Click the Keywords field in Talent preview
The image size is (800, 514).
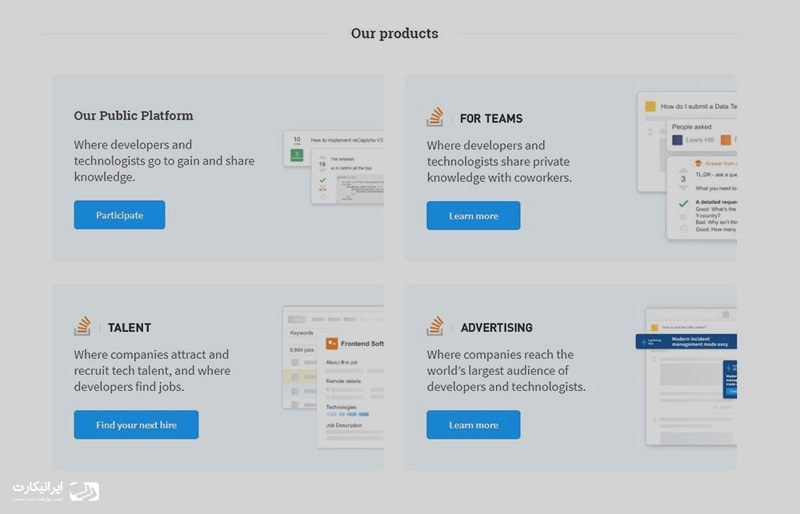302,333
